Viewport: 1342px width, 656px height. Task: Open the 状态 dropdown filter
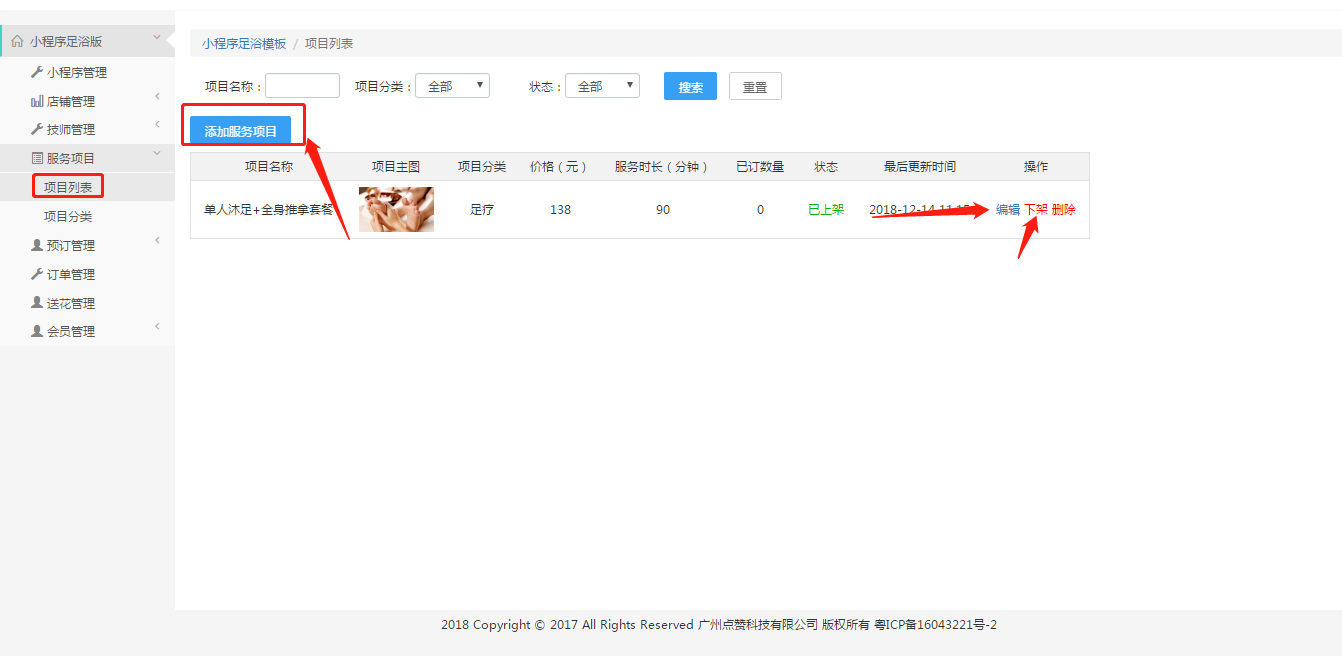[602, 86]
